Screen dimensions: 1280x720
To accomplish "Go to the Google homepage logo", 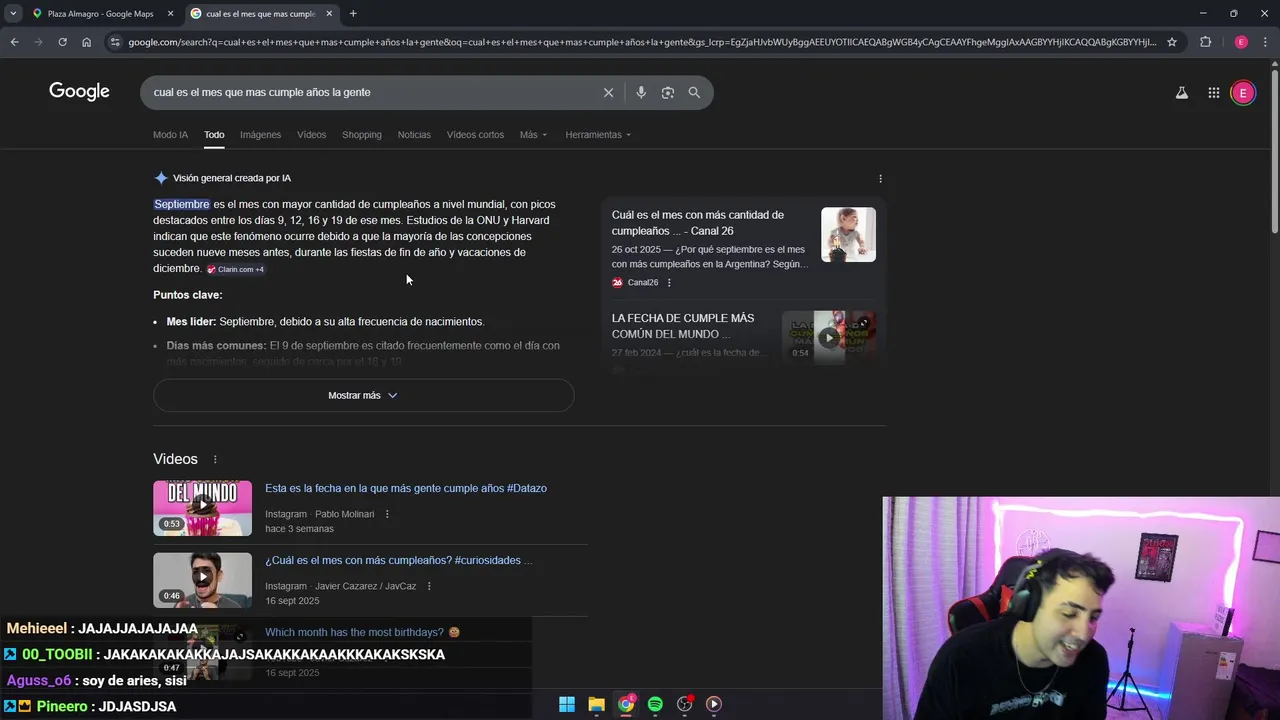I will (x=79, y=92).
